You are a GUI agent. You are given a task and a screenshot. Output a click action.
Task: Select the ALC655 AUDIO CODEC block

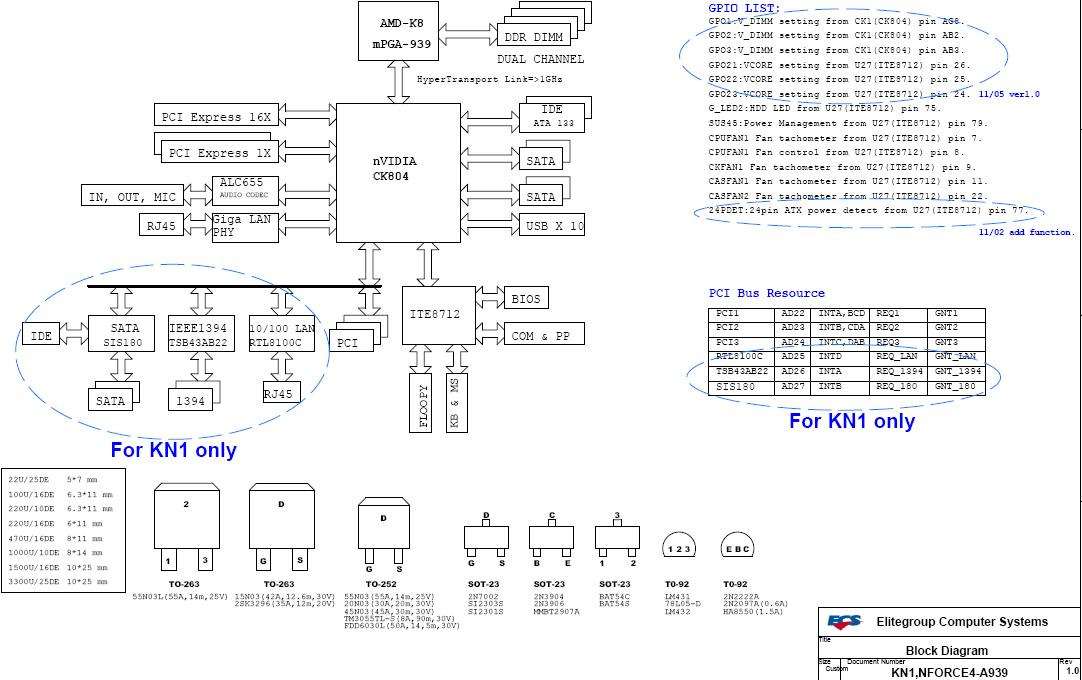pyautogui.click(x=245, y=191)
